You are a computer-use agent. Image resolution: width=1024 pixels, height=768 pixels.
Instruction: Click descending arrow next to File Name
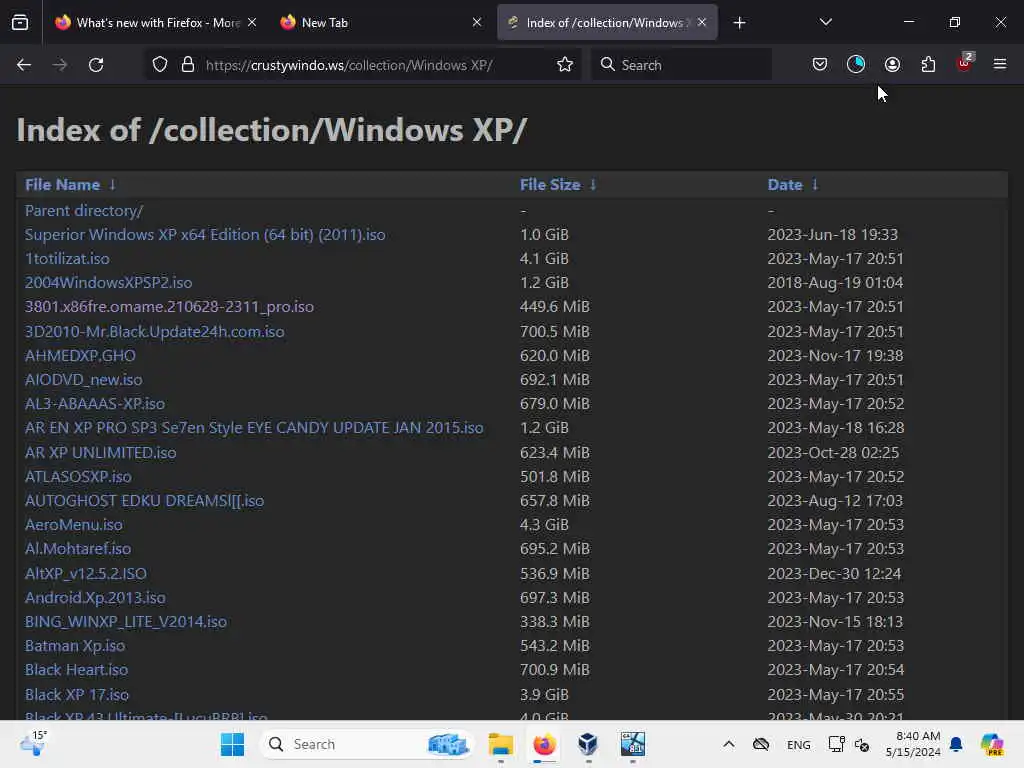(x=112, y=185)
